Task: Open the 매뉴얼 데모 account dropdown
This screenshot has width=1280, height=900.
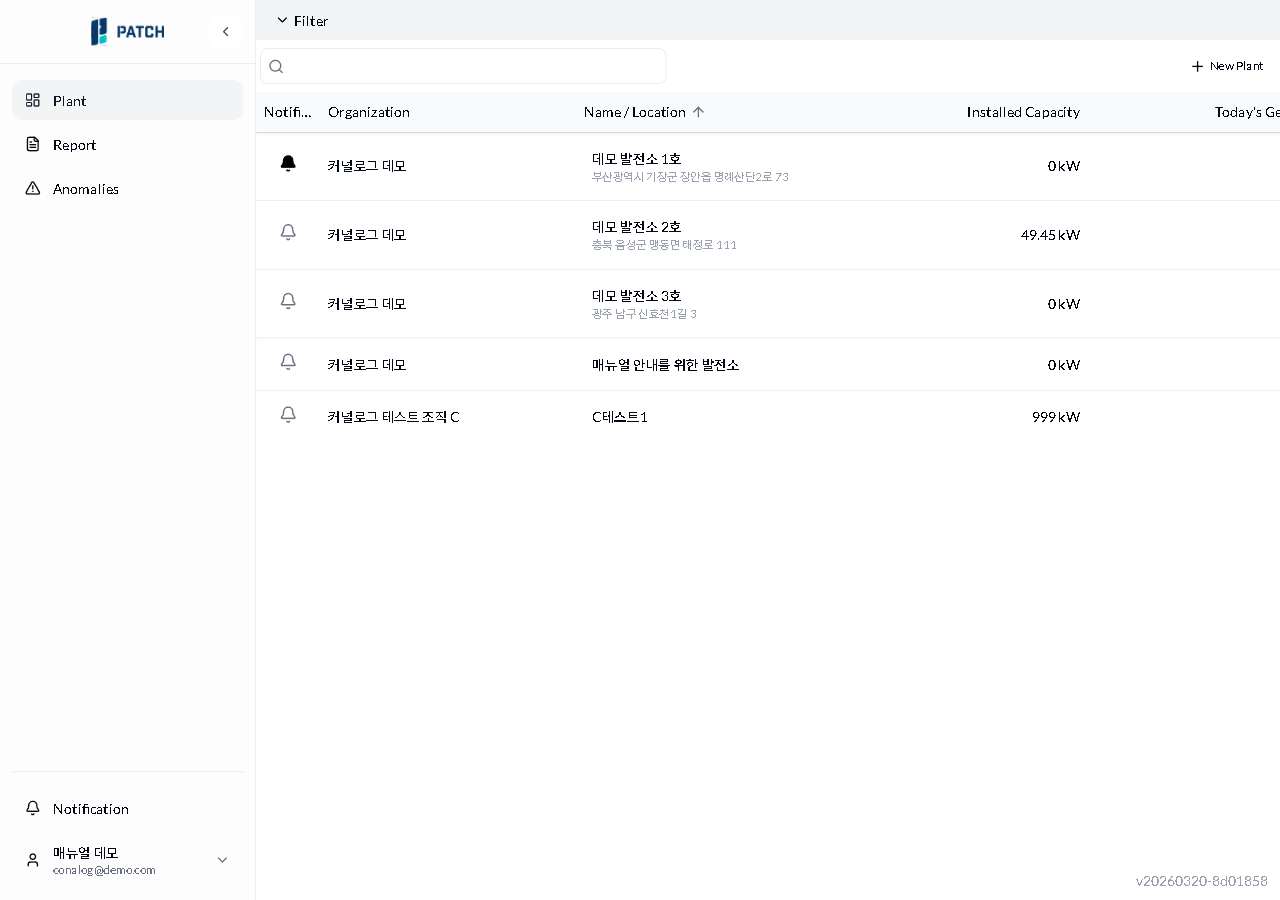Action: point(222,860)
